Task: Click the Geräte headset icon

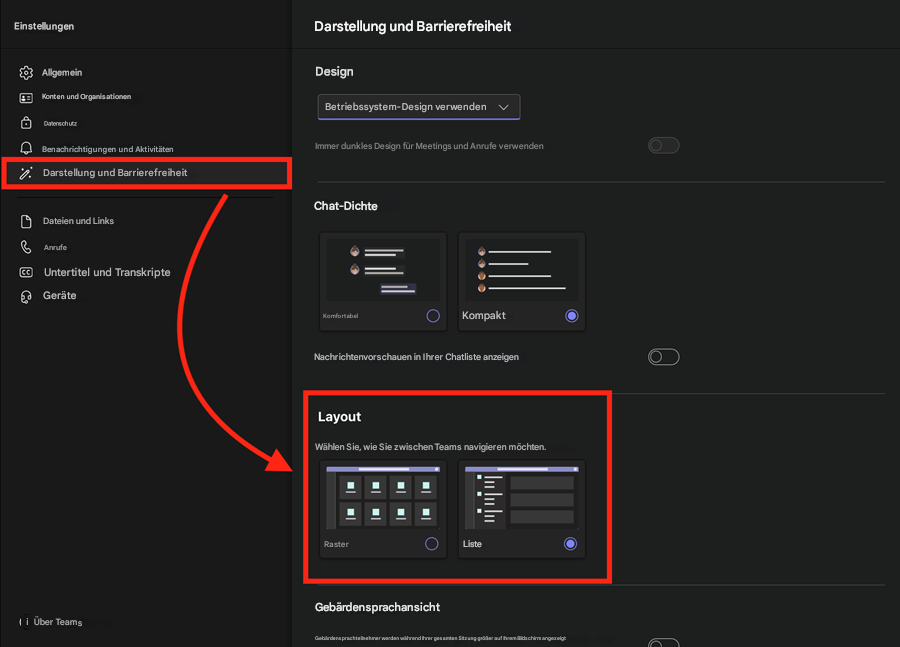Action: pyautogui.click(x=26, y=296)
